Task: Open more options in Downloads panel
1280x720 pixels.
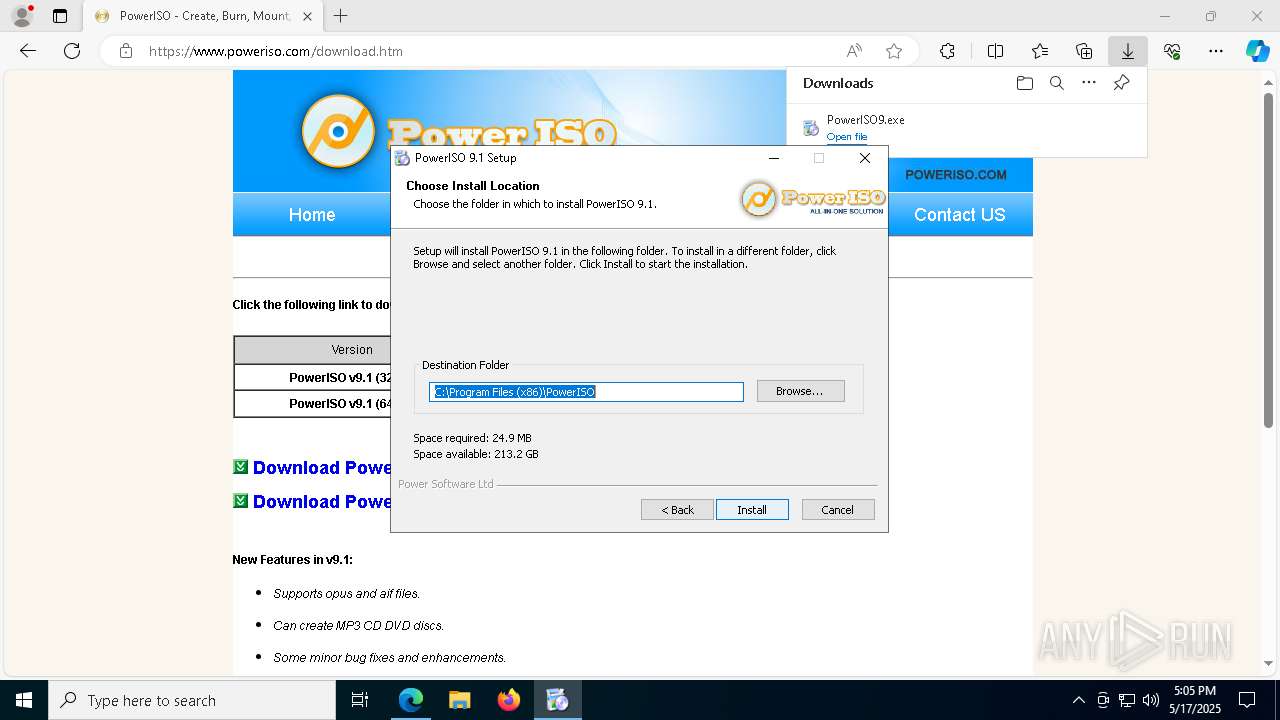Action: (1089, 83)
